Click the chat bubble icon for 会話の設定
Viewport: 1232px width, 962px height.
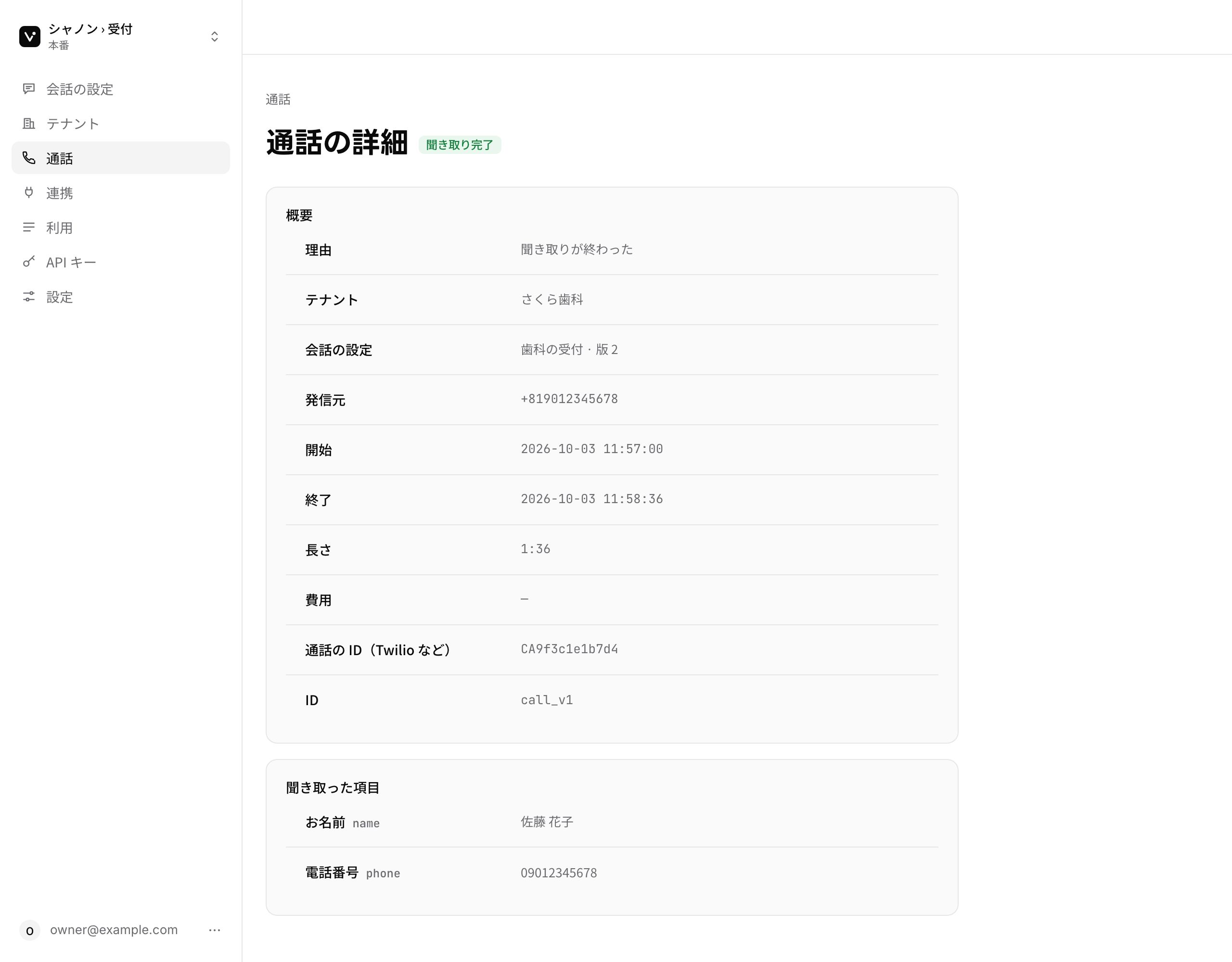[x=29, y=89]
